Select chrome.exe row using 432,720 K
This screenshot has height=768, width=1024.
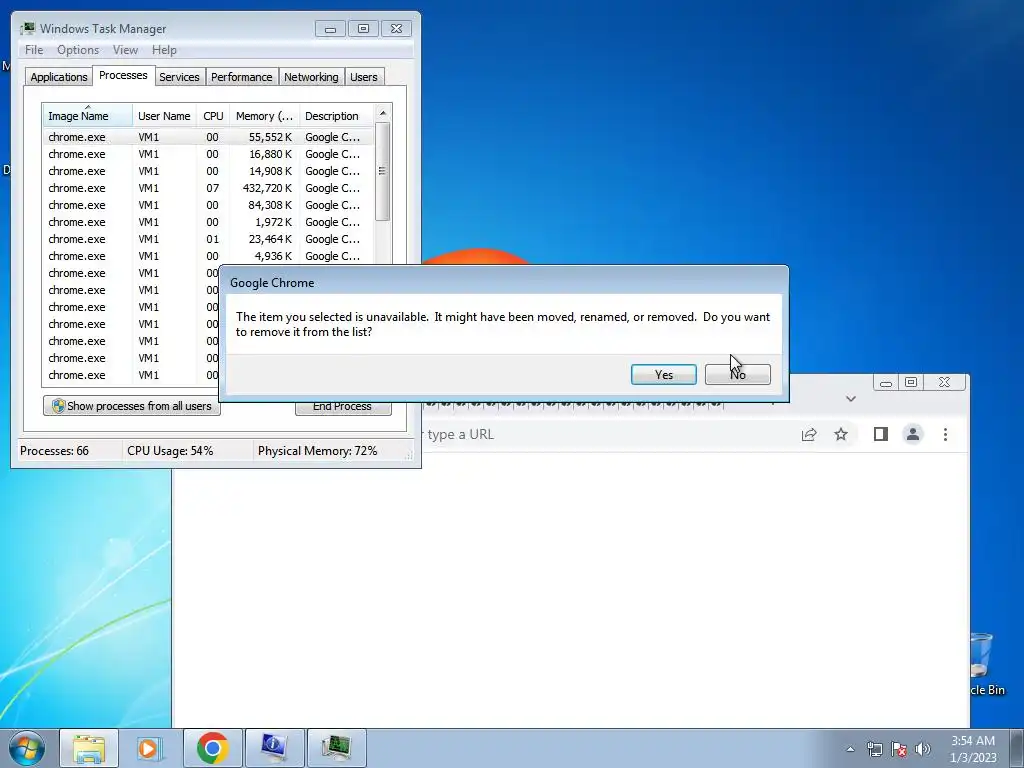[x=208, y=188]
